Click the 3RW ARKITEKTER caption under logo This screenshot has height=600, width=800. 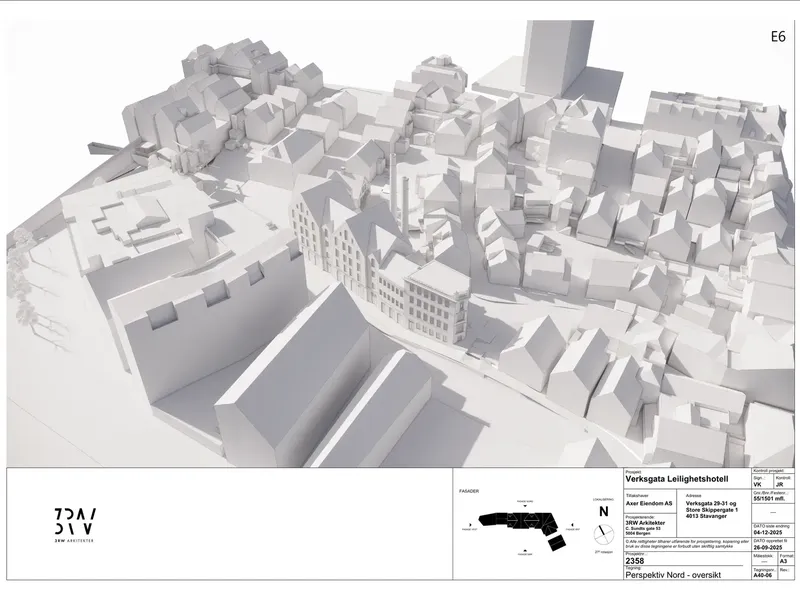click(x=74, y=540)
